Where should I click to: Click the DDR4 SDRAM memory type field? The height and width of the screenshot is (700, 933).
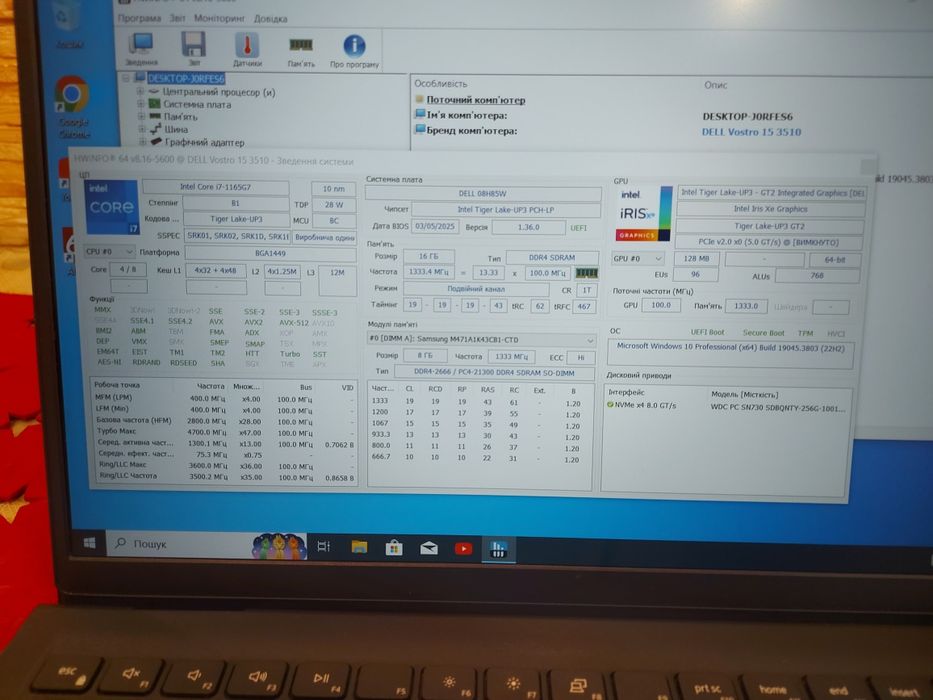pyautogui.click(x=552, y=258)
